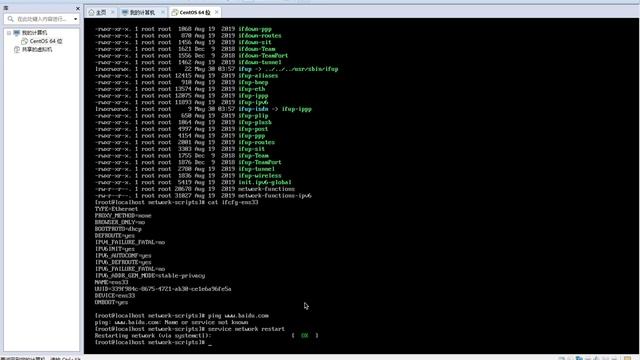
Task: Select CentOS 64 位 in the library tree
Action: (46, 41)
